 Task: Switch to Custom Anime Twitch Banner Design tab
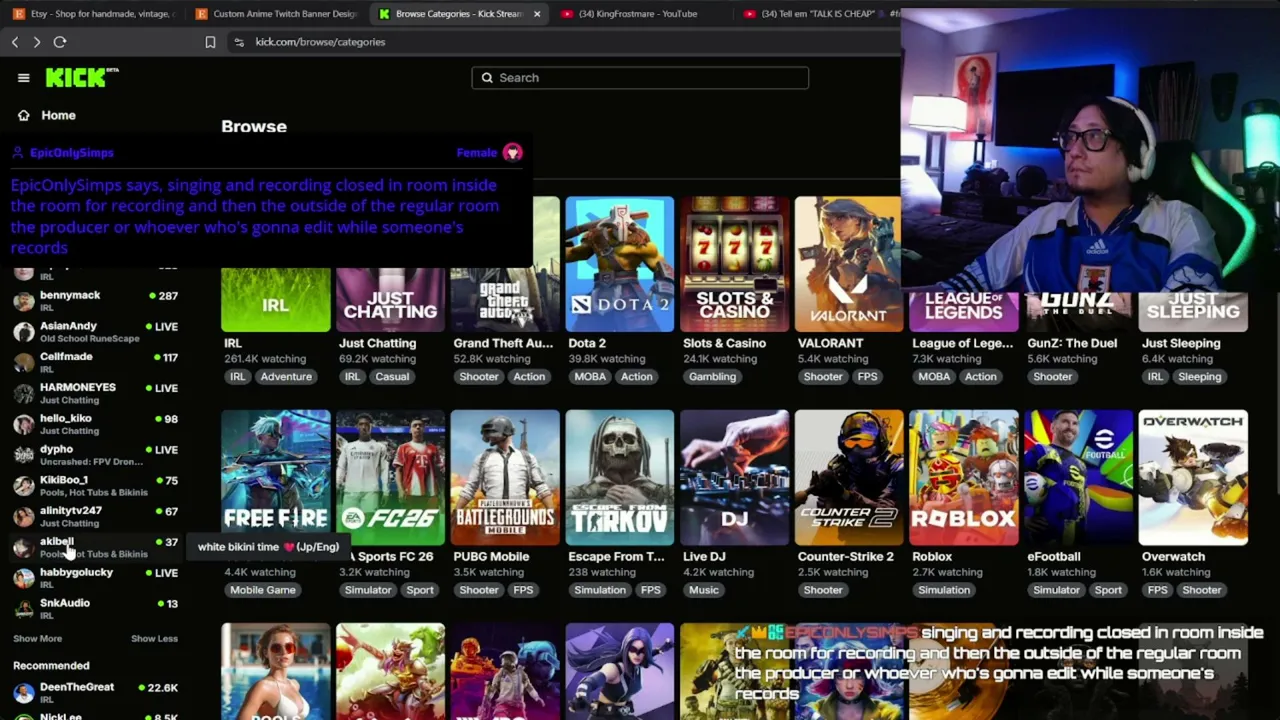[277, 14]
